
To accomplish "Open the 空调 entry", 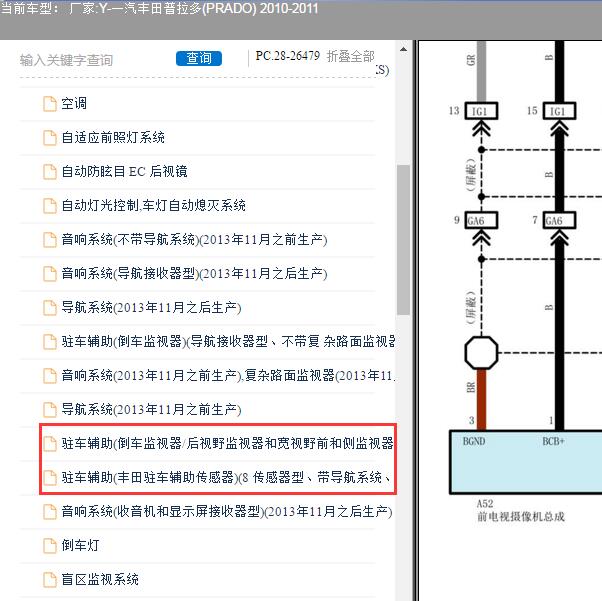I will [74, 104].
